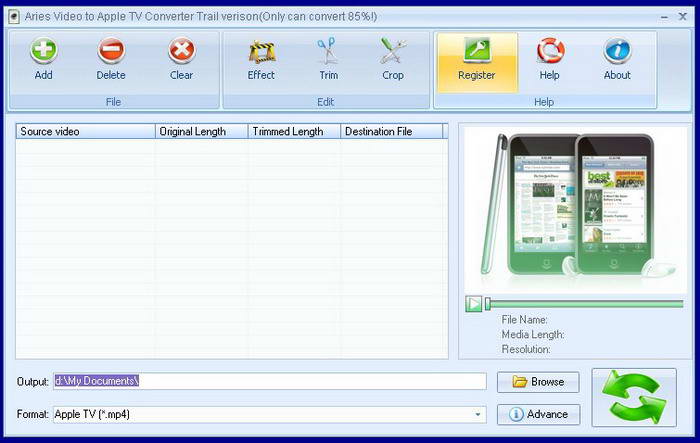The image size is (700, 443).
Task: Click the Destination File column header
Action: click(392, 131)
